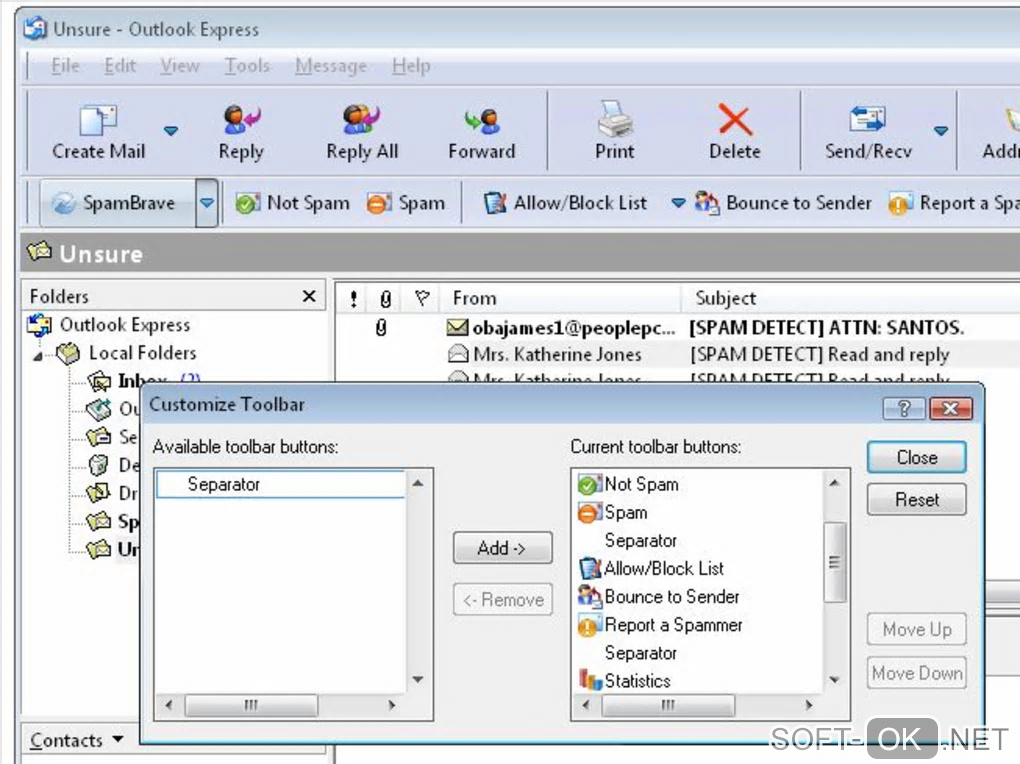Screen dimensions: 1020x764
Task: Select the Outbox folder icon in tree
Action: (99, 409)
